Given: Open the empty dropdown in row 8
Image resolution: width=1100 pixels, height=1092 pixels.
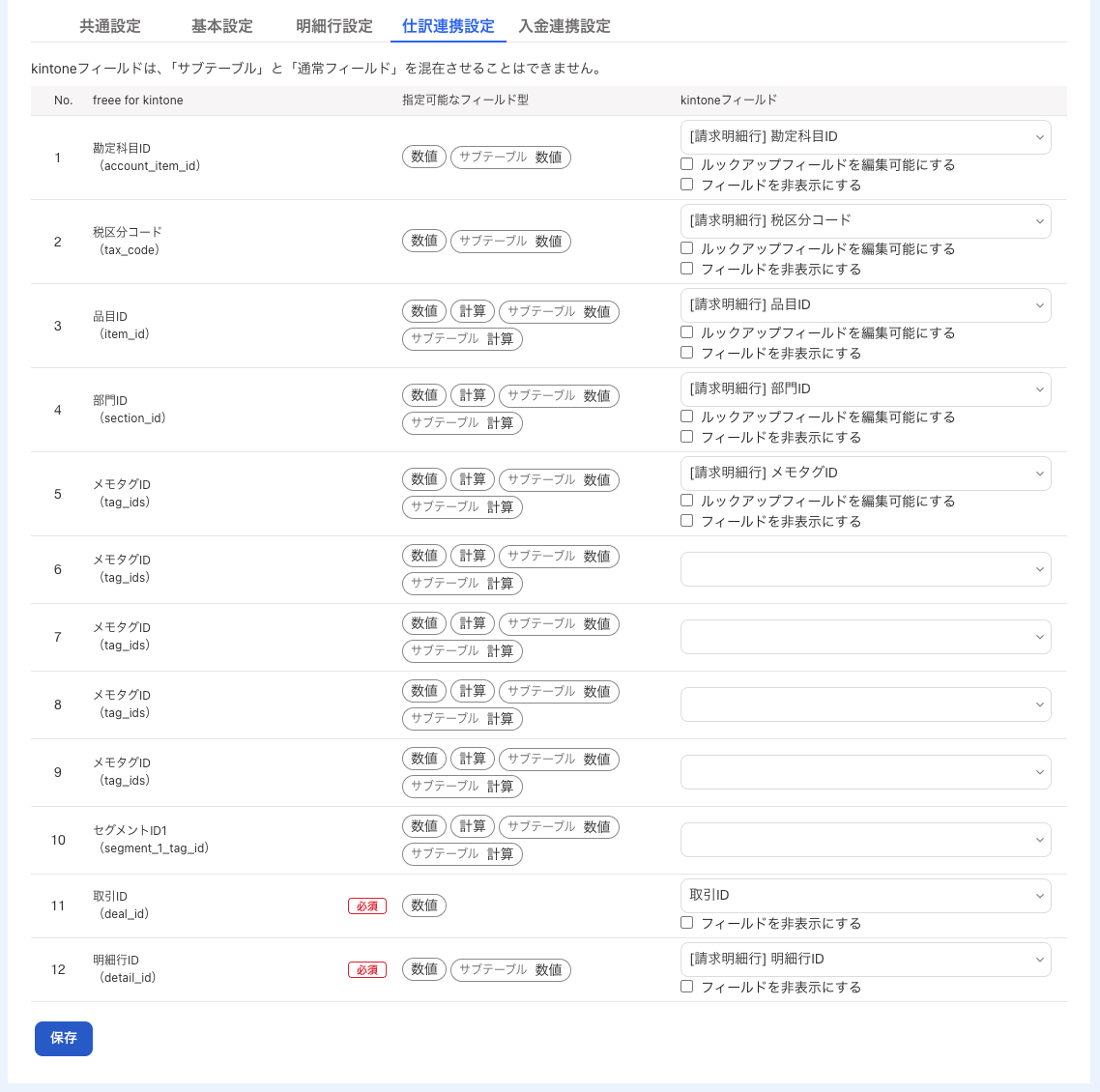Looking at the screenshot, I should pos(865,704).
